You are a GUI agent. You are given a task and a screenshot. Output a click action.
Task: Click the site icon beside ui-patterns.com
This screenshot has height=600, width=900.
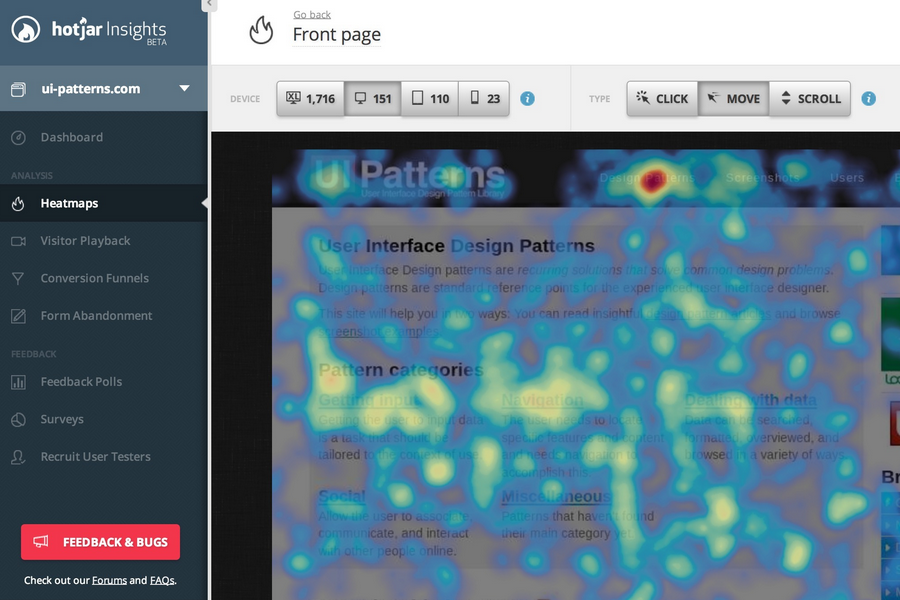tap(18, 89)
